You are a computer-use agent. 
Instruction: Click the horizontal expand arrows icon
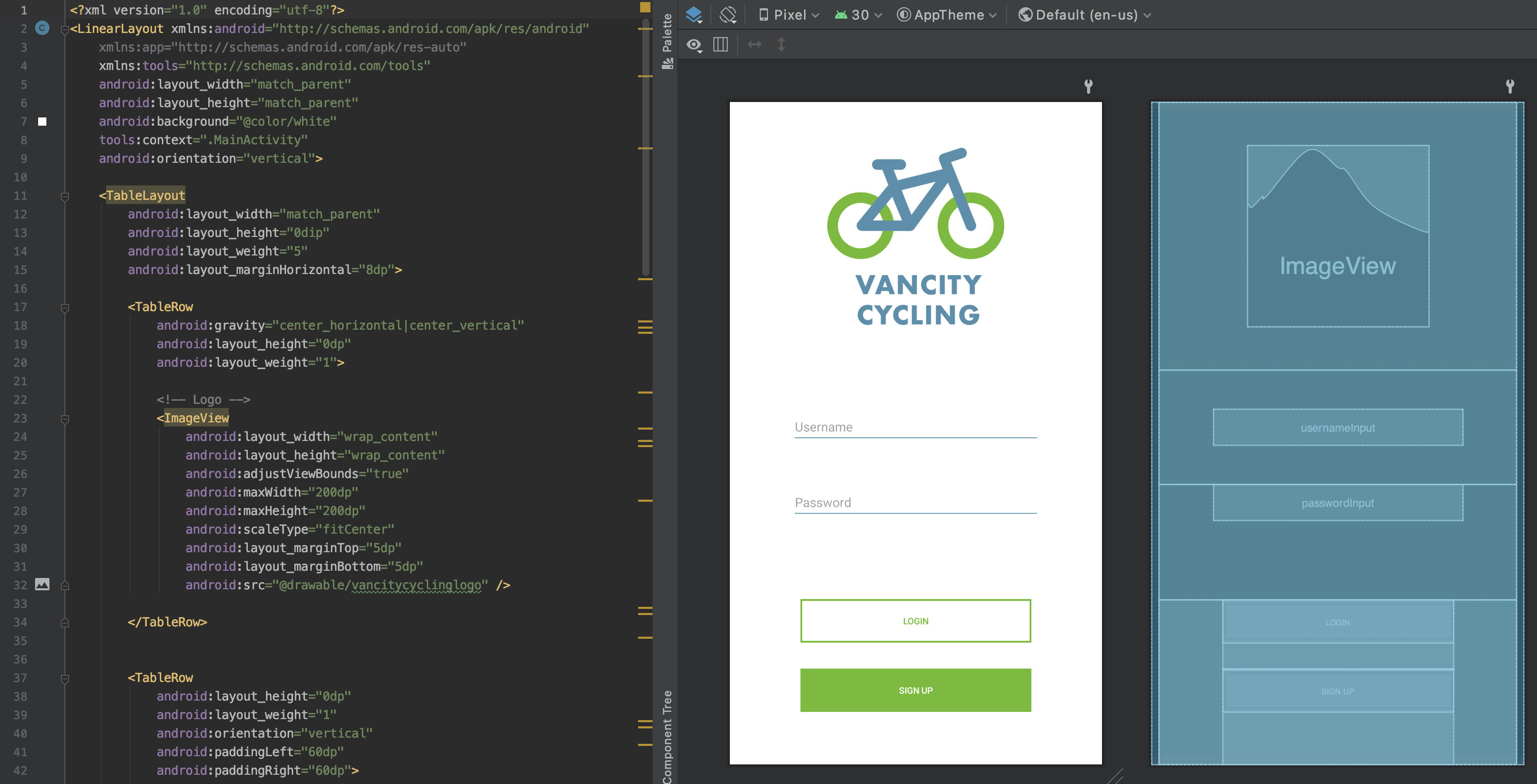(754, 45)
